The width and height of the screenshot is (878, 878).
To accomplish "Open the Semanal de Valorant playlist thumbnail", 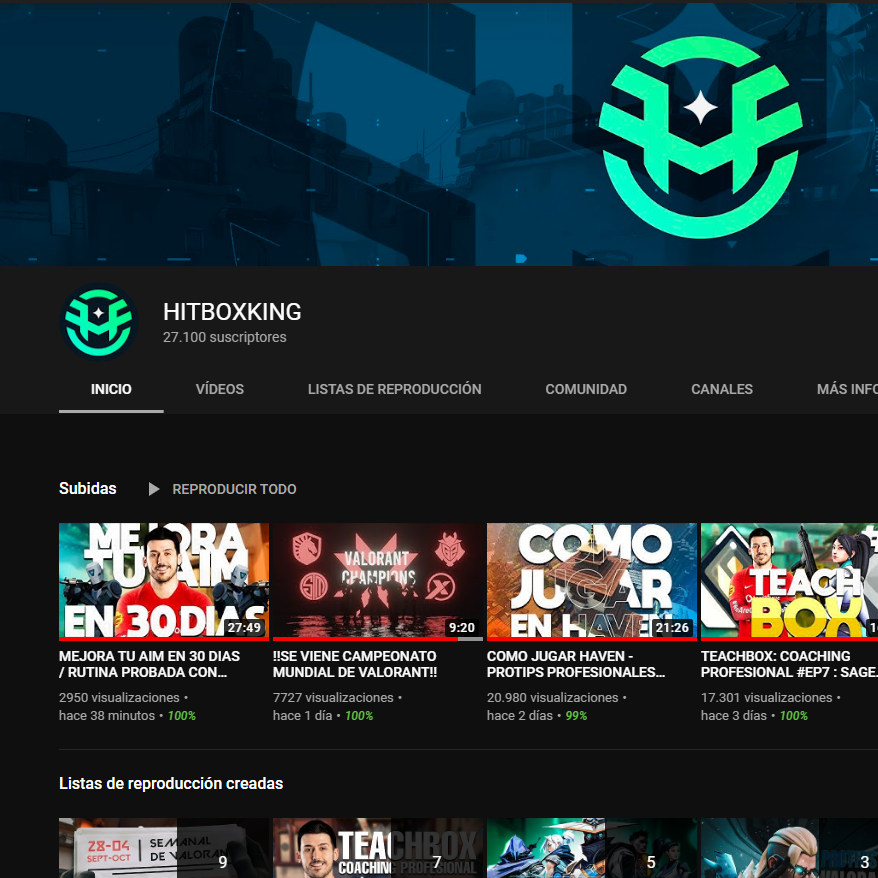I will click(x=164, y=848).
